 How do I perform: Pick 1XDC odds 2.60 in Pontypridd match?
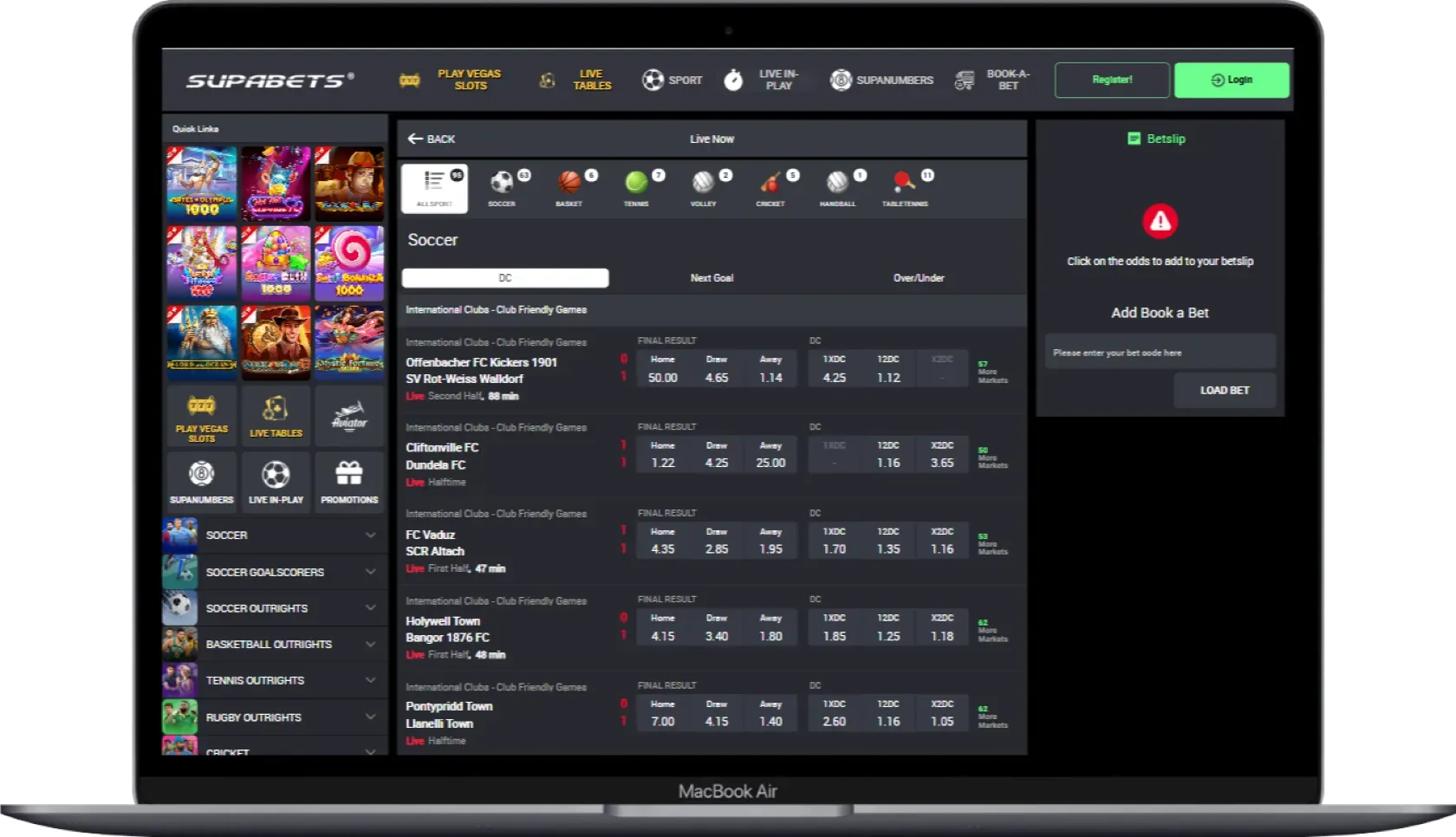[x=834, y=713]
